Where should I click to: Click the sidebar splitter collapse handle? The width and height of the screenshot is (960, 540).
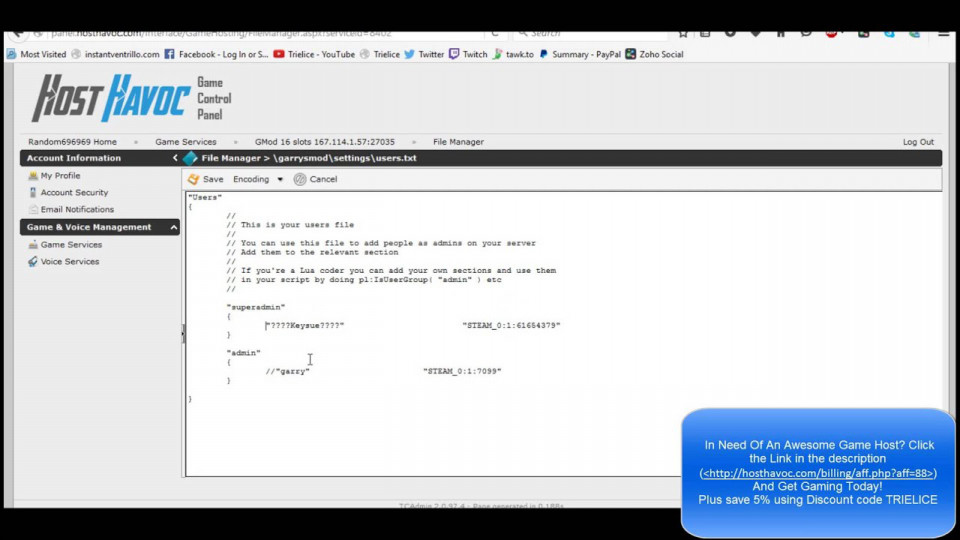[183, 334]
